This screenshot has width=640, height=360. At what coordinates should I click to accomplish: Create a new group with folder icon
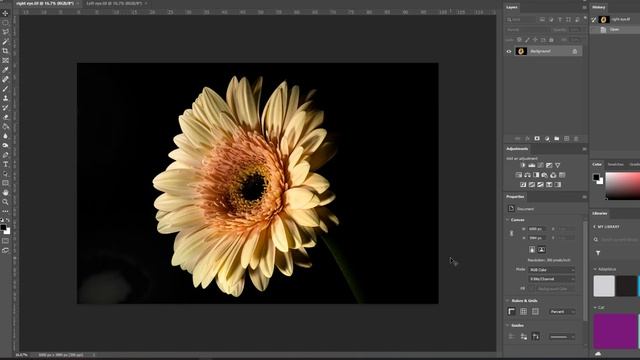pyautogui.click(x=557, y=139)
